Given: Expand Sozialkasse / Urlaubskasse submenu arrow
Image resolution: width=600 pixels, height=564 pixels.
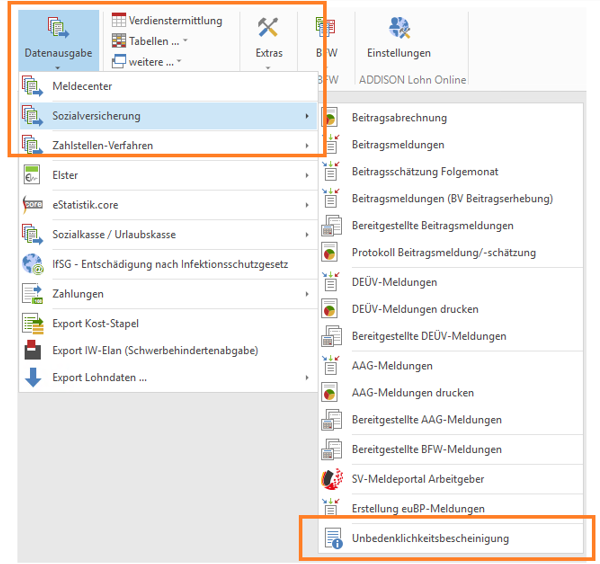Looking at the screenshot, I should click(307, 235).
